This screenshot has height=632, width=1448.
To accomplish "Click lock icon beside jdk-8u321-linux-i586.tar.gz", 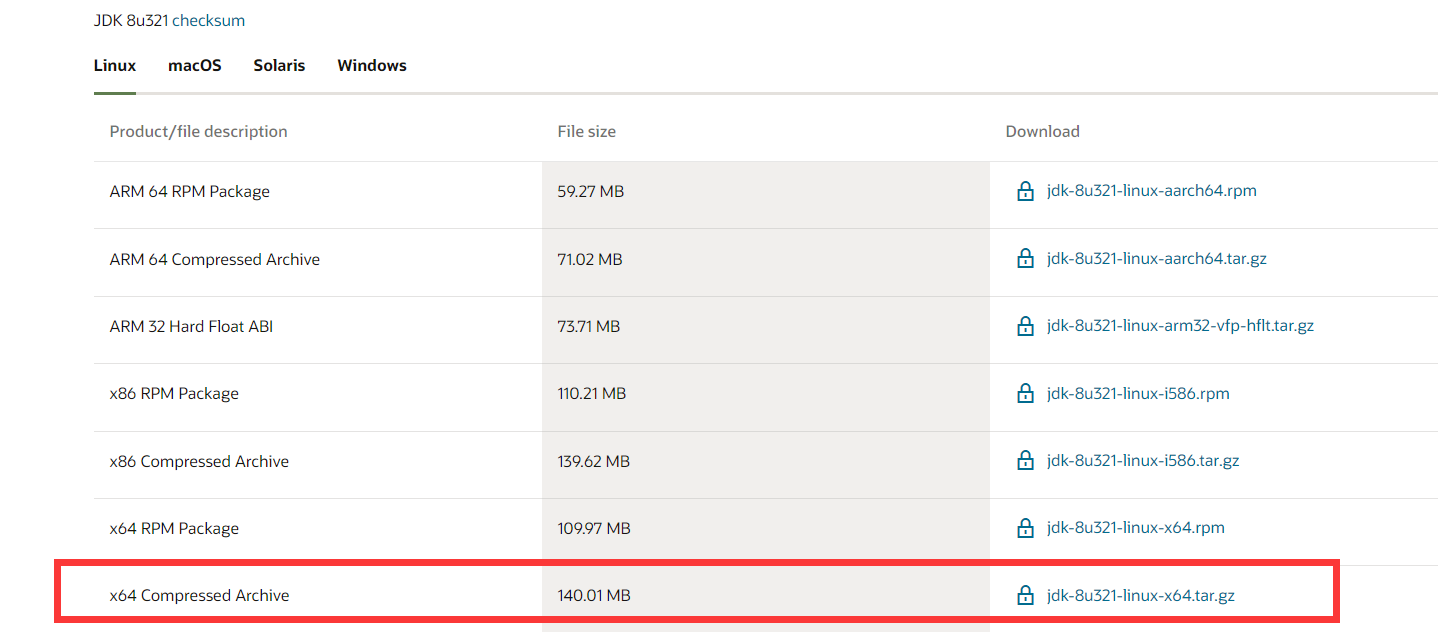I will 1025,461.
